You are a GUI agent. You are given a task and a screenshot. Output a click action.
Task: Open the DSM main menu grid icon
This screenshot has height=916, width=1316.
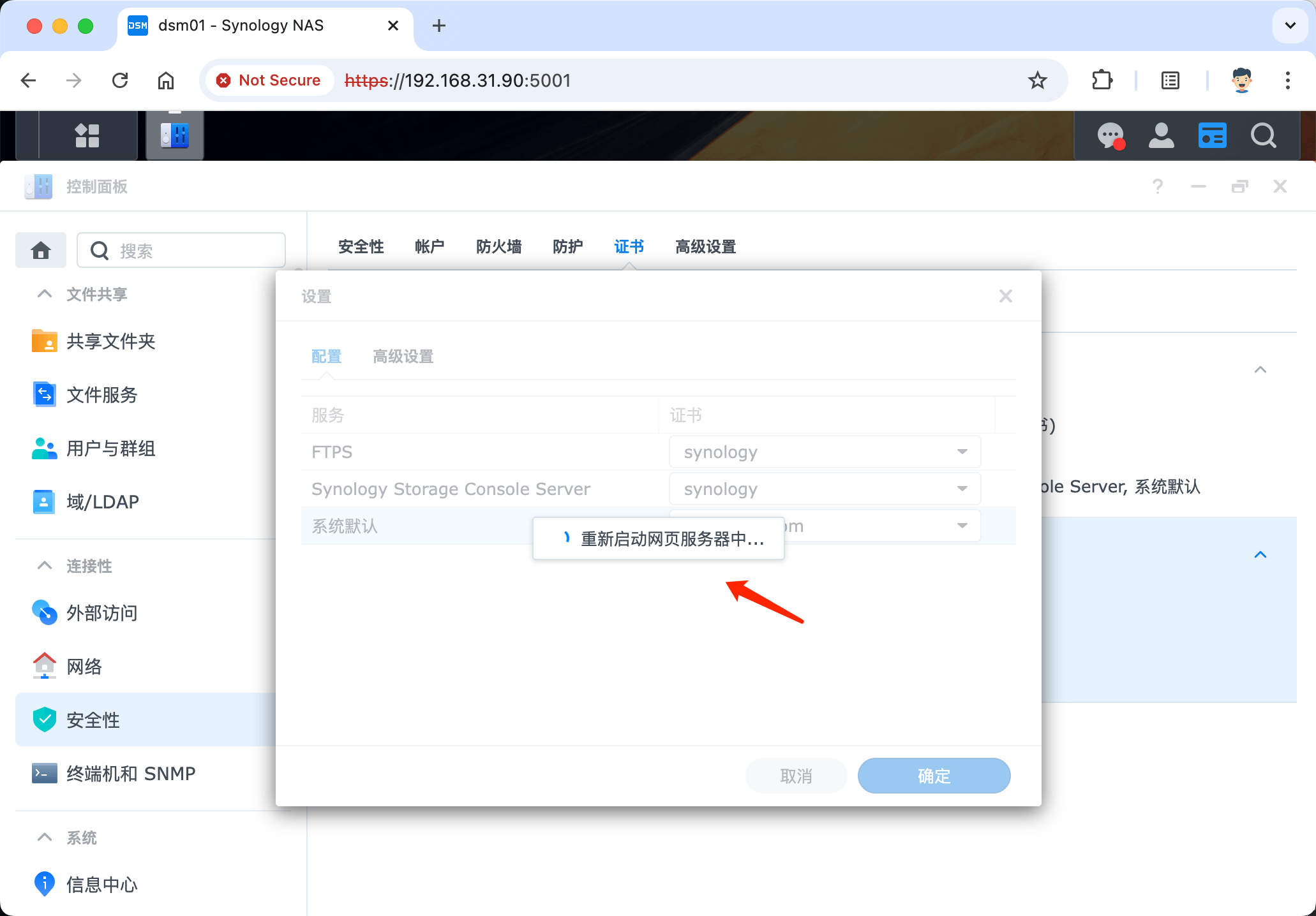[87, 135]
